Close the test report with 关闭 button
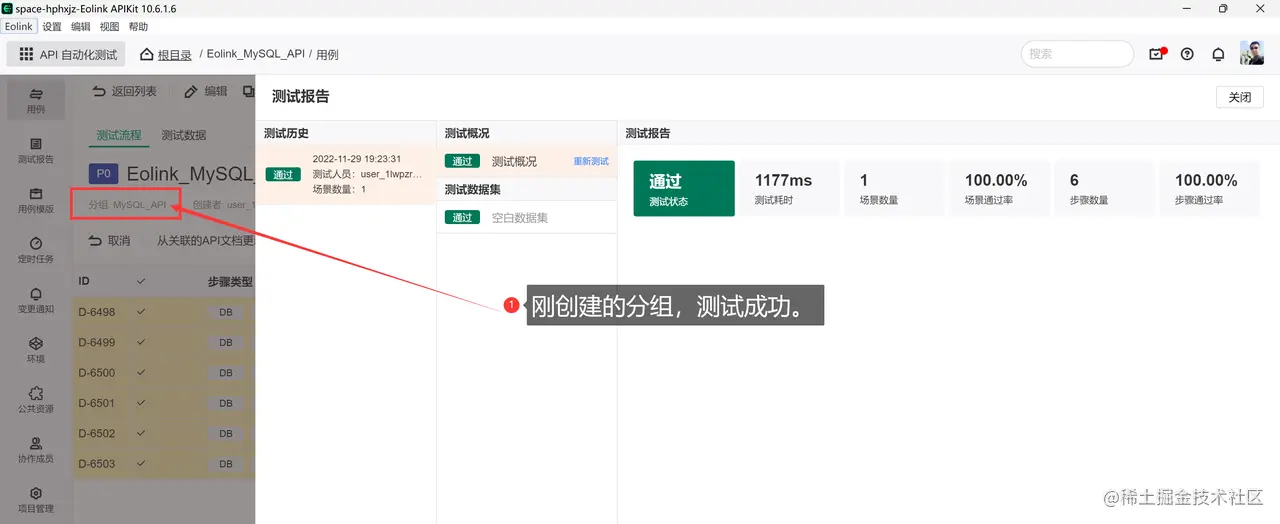 (1240, 97)
